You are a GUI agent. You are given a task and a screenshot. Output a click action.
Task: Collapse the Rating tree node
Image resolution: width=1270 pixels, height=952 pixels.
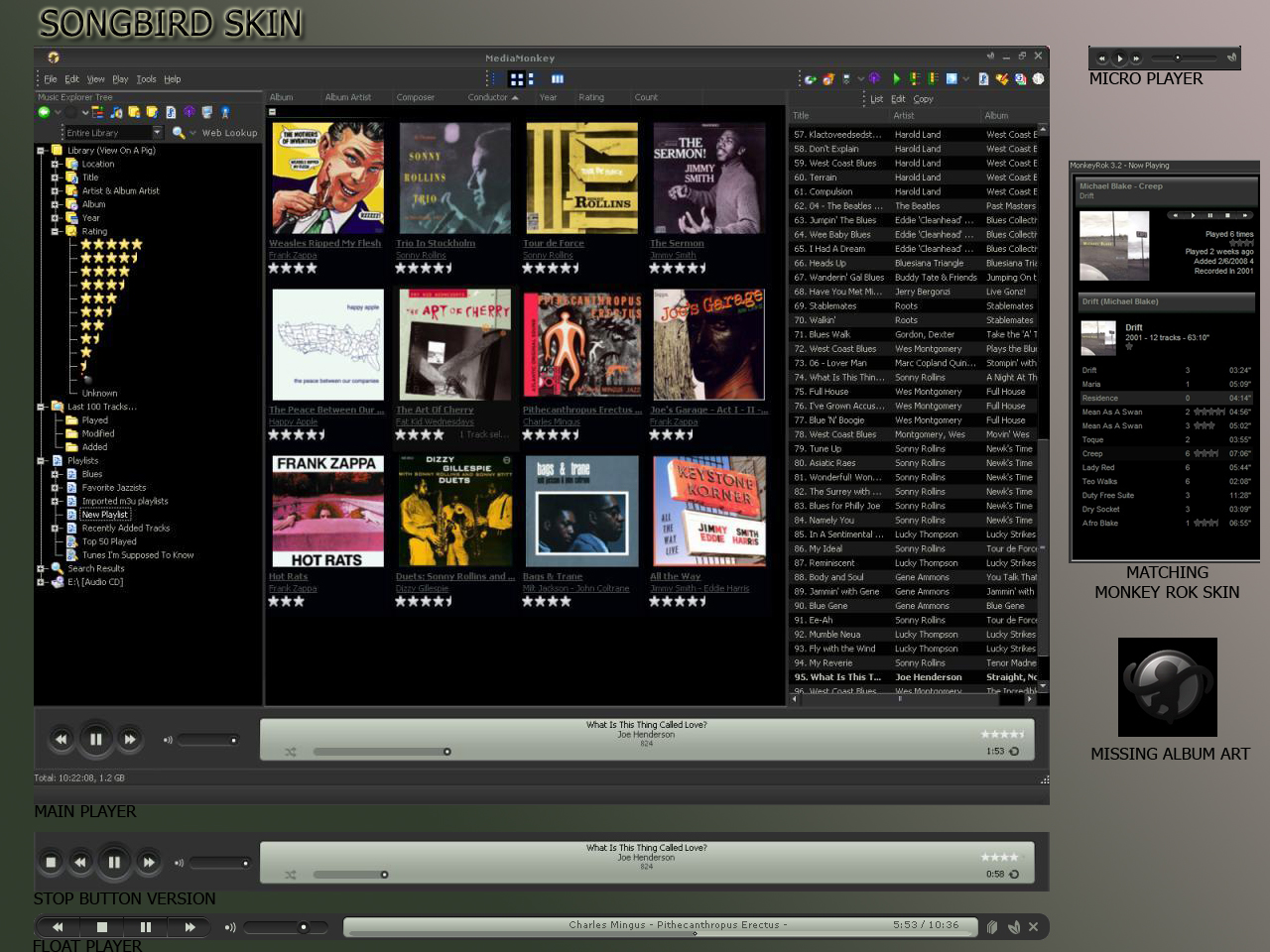click(x=56, y=231)
